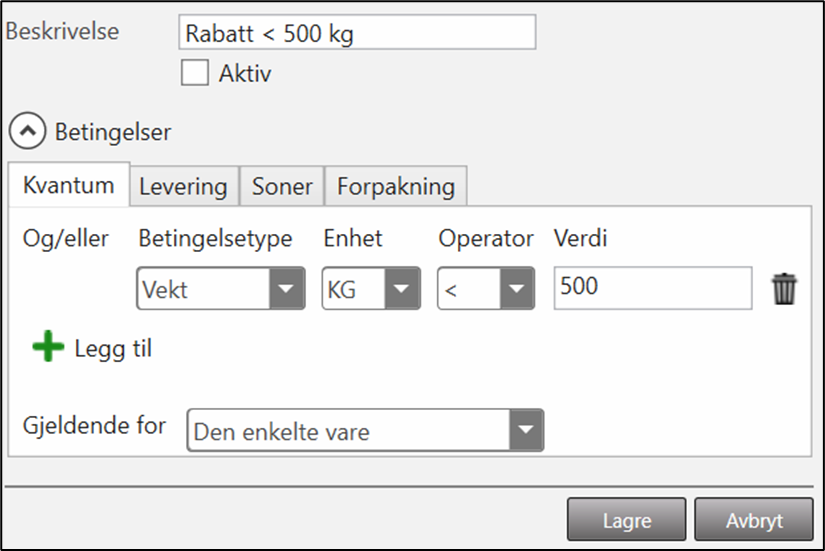Focus the Beskrivelse text field
Screen dimensions: 825x551
click(x=356, y=34)
